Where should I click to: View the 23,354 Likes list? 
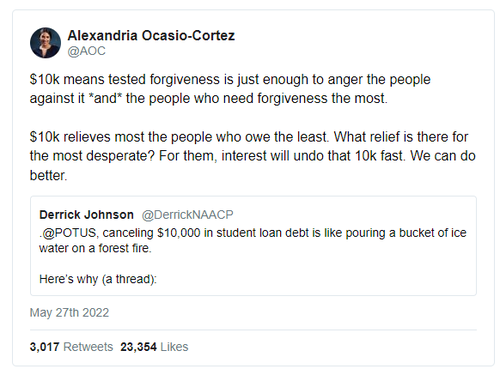click(154, 347)
